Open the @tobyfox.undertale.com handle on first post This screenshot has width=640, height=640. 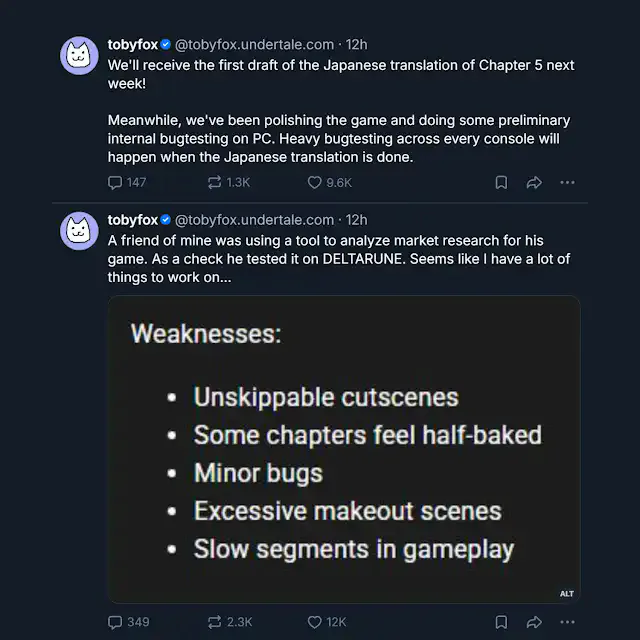[x=254, y=44]
